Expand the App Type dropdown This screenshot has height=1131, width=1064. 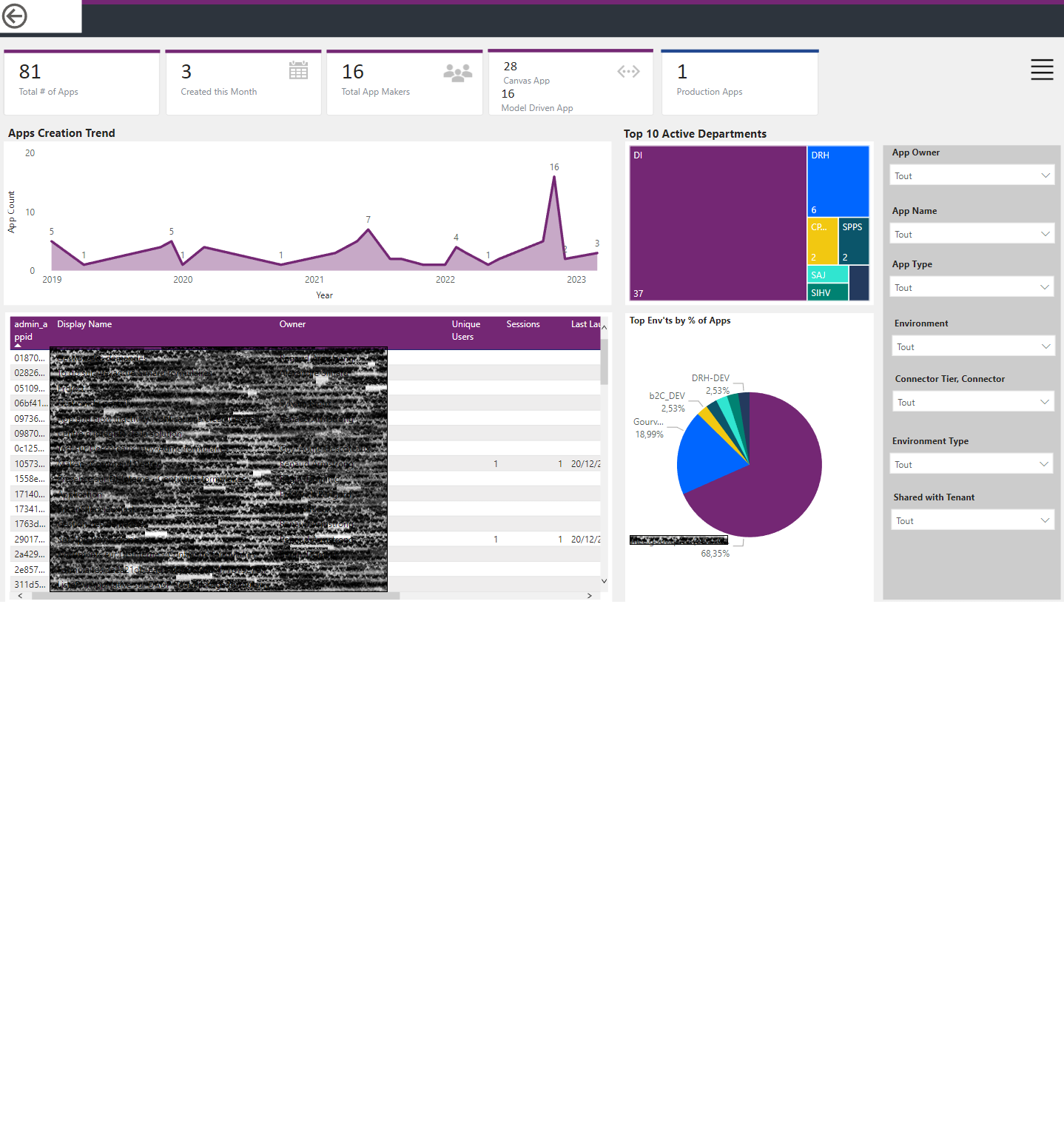click(972, 287)
